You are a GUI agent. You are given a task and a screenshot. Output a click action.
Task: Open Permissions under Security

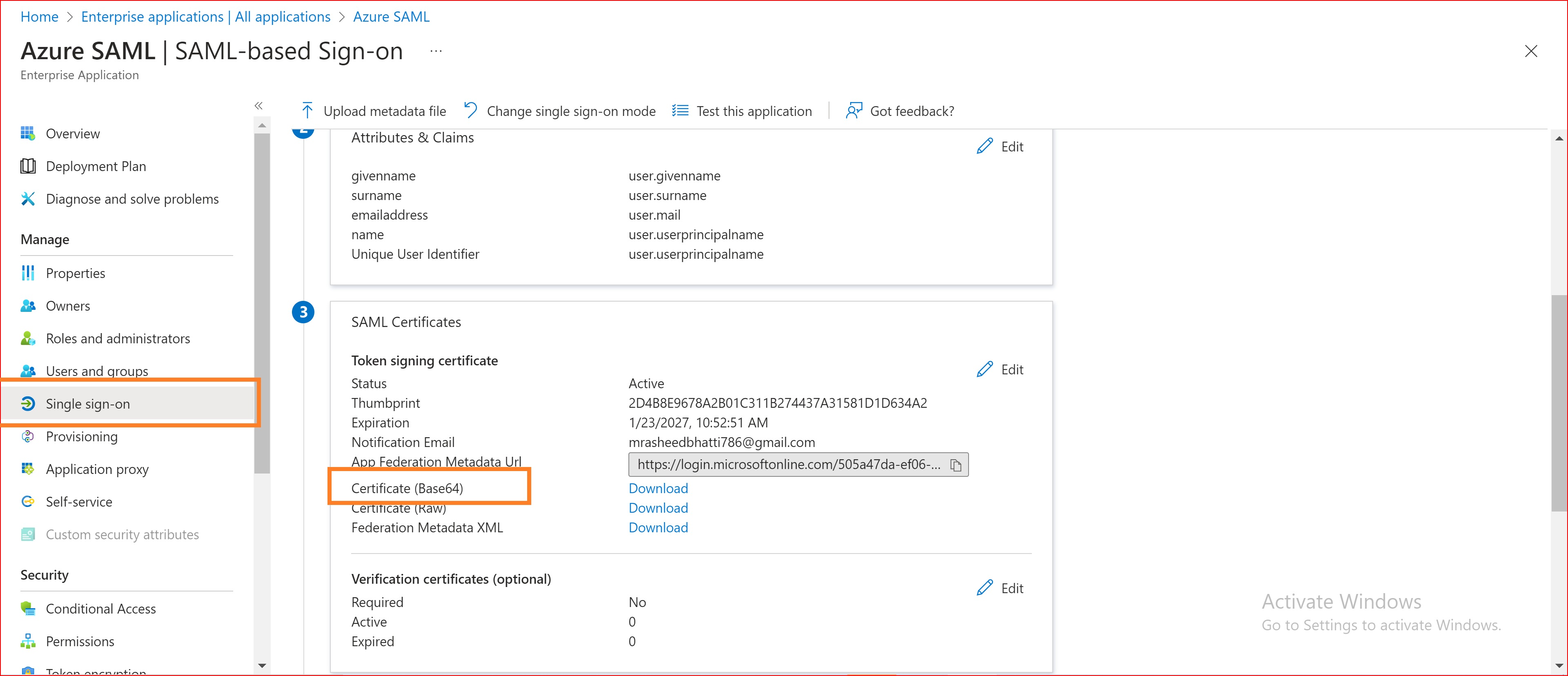[80, 642]
